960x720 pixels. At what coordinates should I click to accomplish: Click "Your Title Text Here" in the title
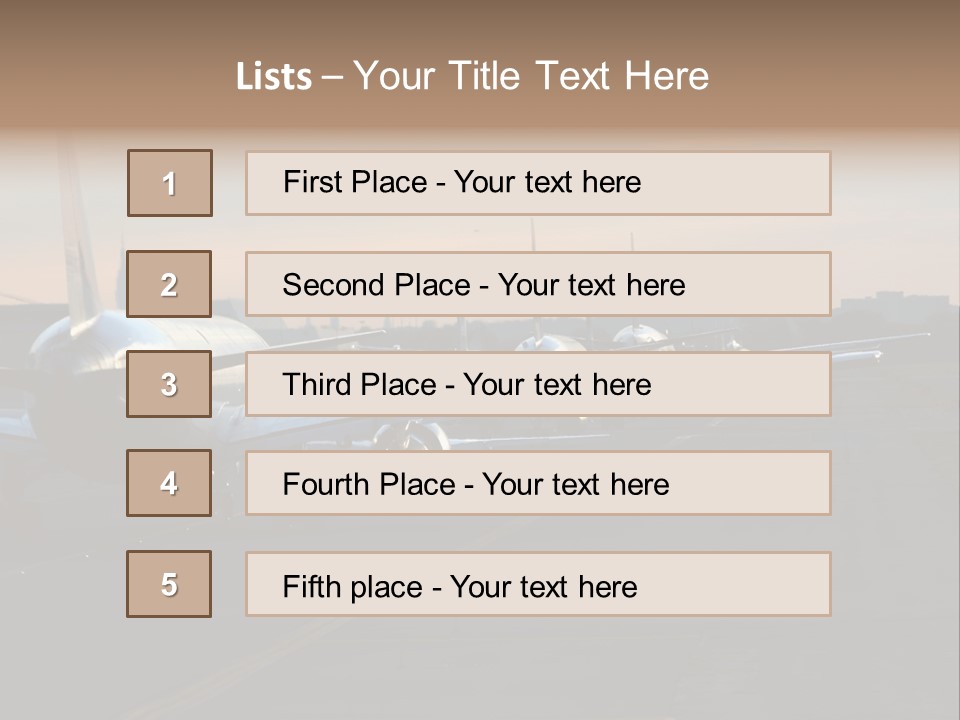pyautogui.click(x=531, y=76)
